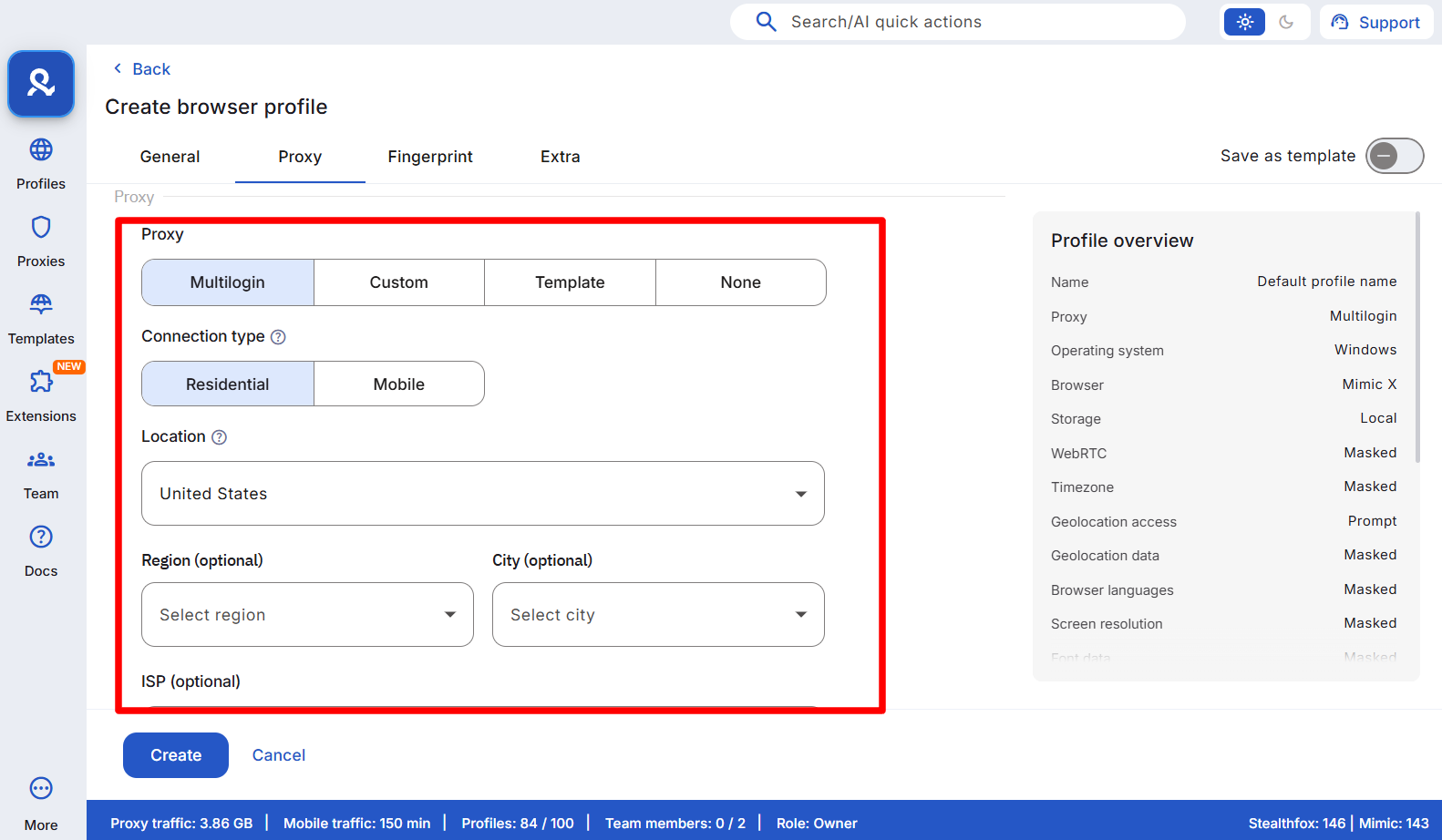Go to Proxies via shield icon
The height and width of the screenshot is (840, 1442).
41,228
